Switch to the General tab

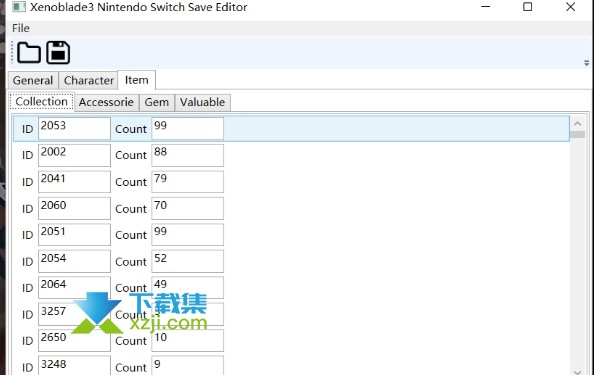pos(33,80)
